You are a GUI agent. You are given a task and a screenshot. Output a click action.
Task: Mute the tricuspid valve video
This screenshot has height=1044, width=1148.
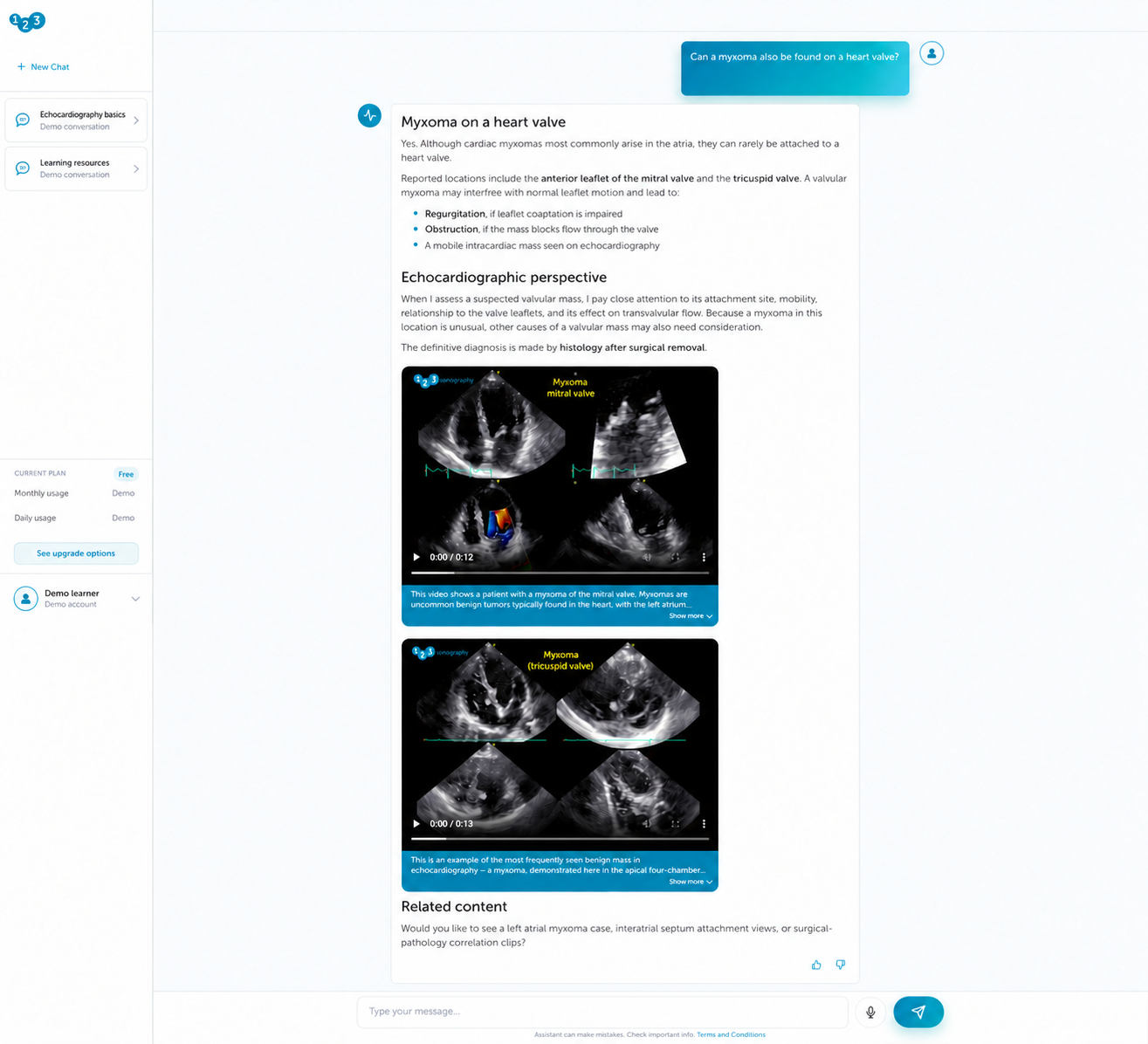point(647,823)
